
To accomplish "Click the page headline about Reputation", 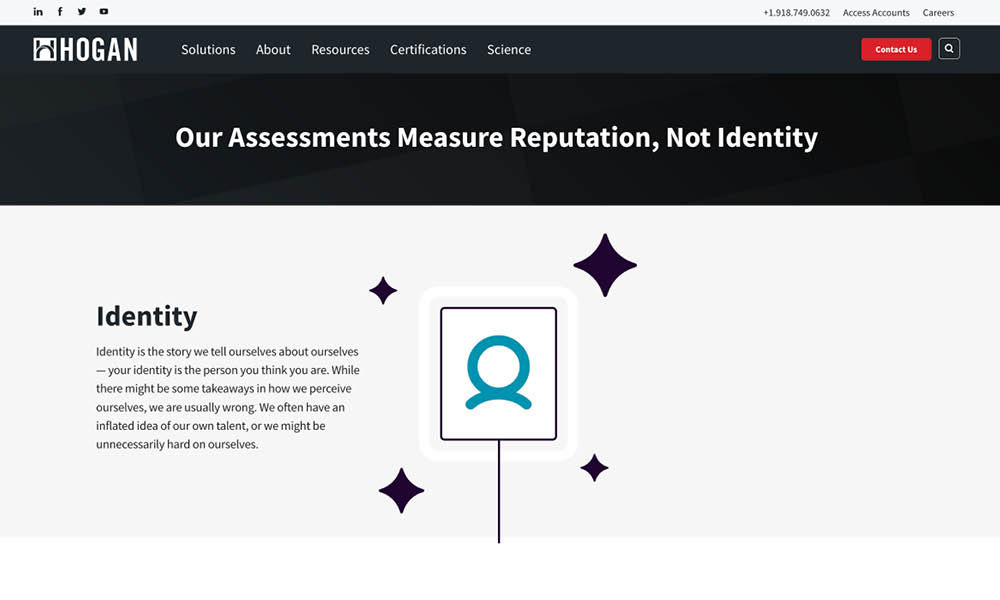I will 496,137.
